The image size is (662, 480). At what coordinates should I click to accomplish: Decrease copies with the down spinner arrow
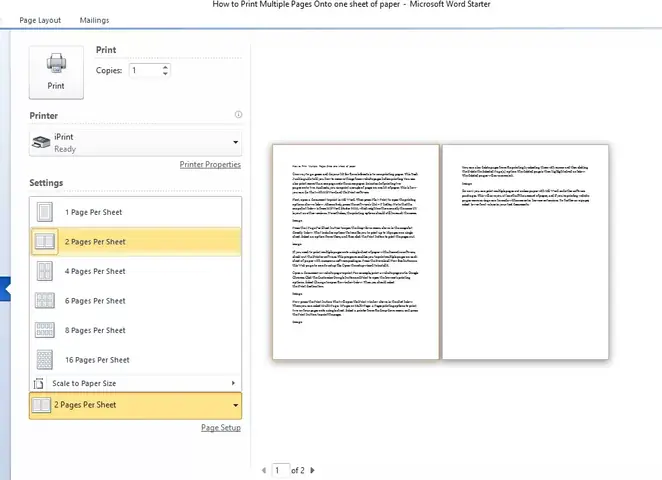[166, 73]
